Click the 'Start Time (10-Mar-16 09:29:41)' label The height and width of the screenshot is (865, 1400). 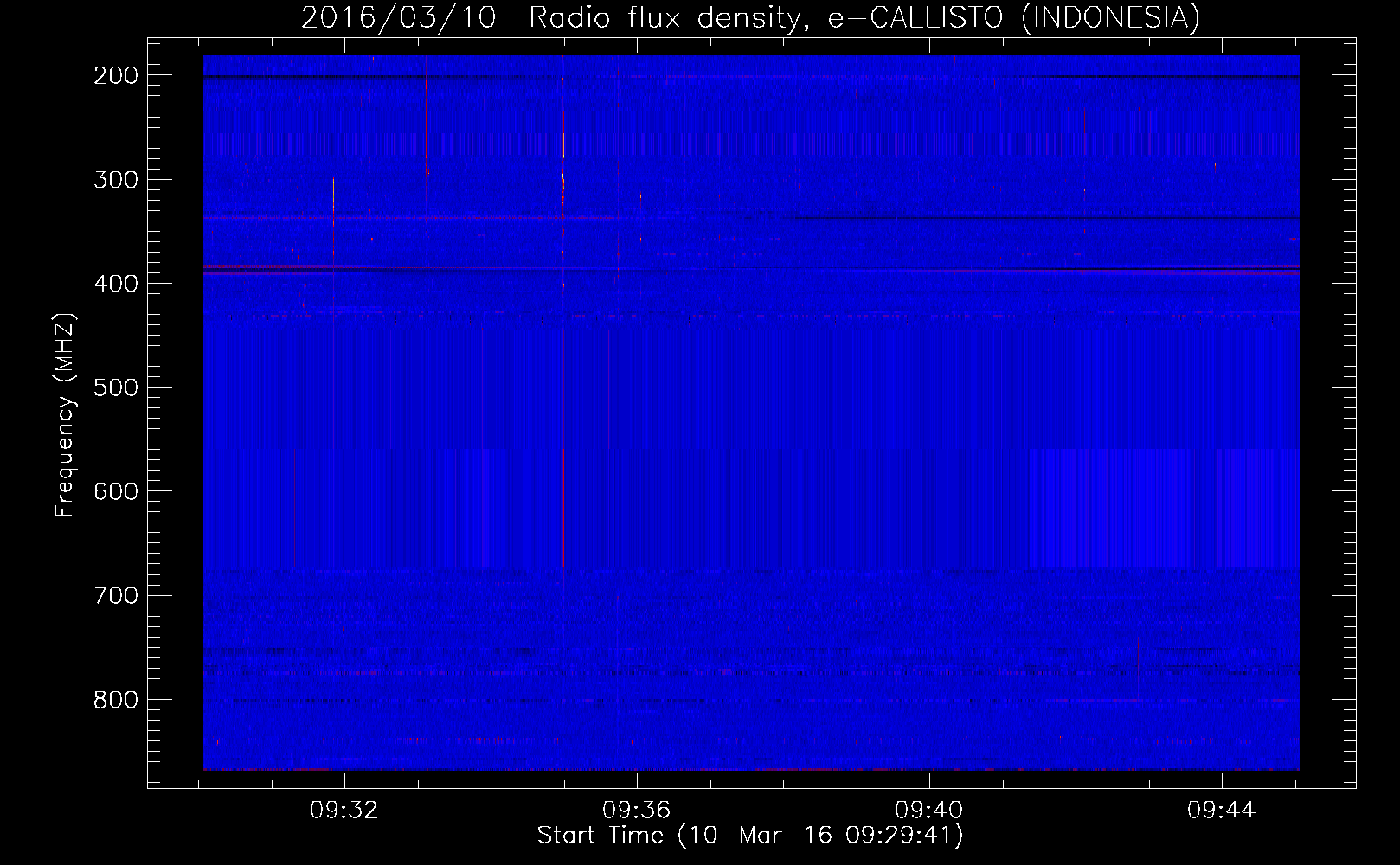[750, 836]
